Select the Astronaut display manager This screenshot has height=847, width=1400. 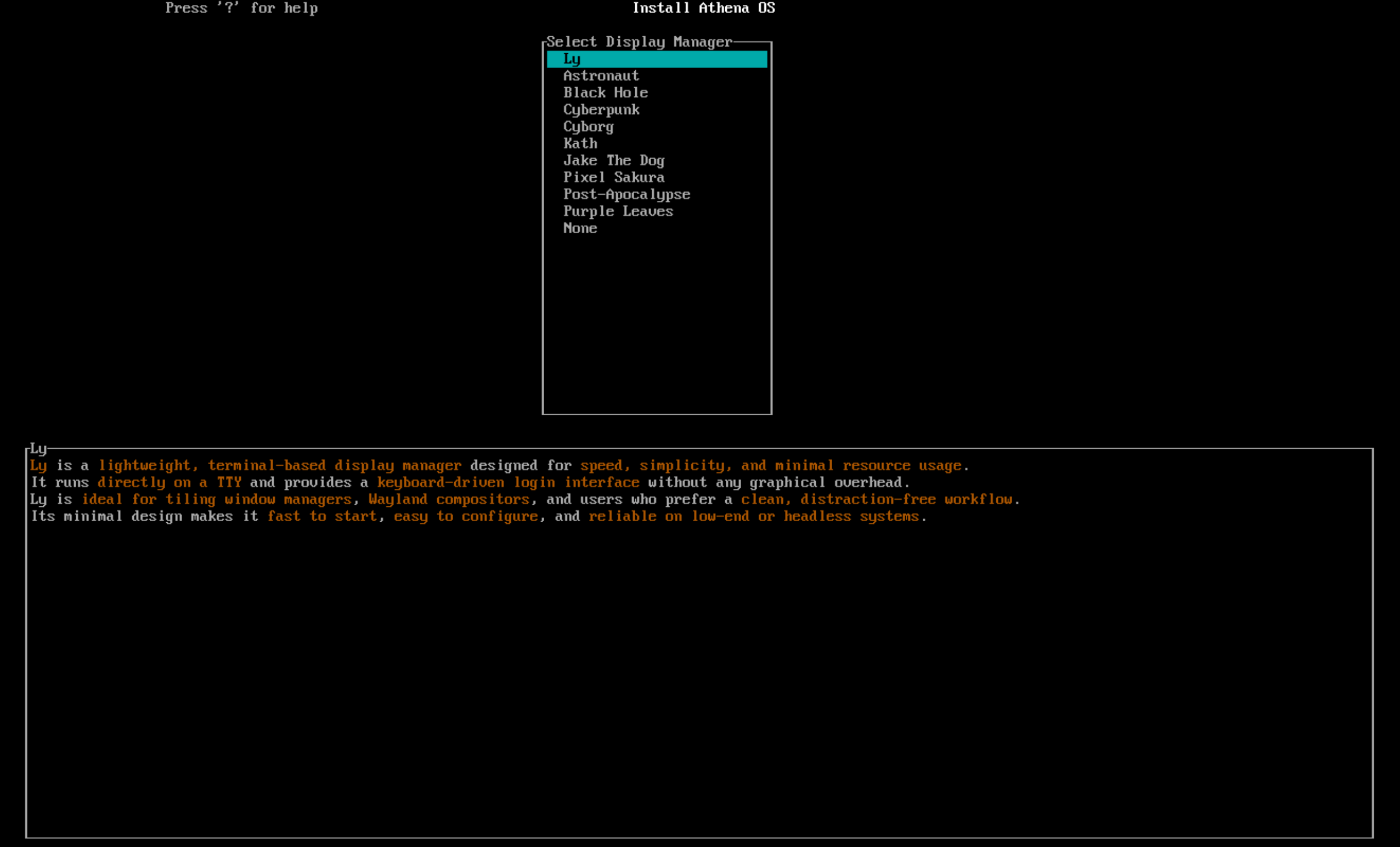coord(601,76)
